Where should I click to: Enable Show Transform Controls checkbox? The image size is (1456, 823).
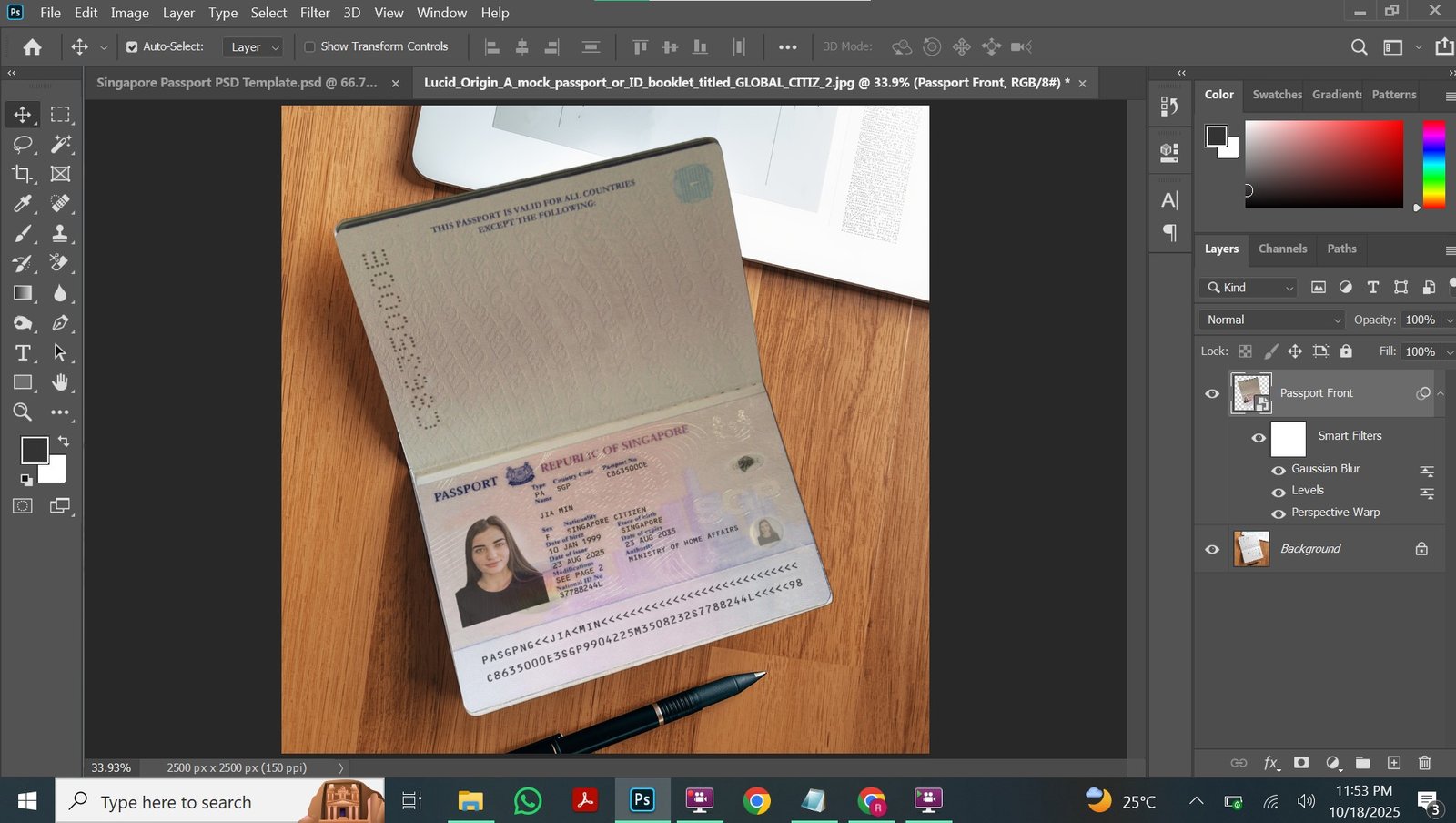pos(309,46)
